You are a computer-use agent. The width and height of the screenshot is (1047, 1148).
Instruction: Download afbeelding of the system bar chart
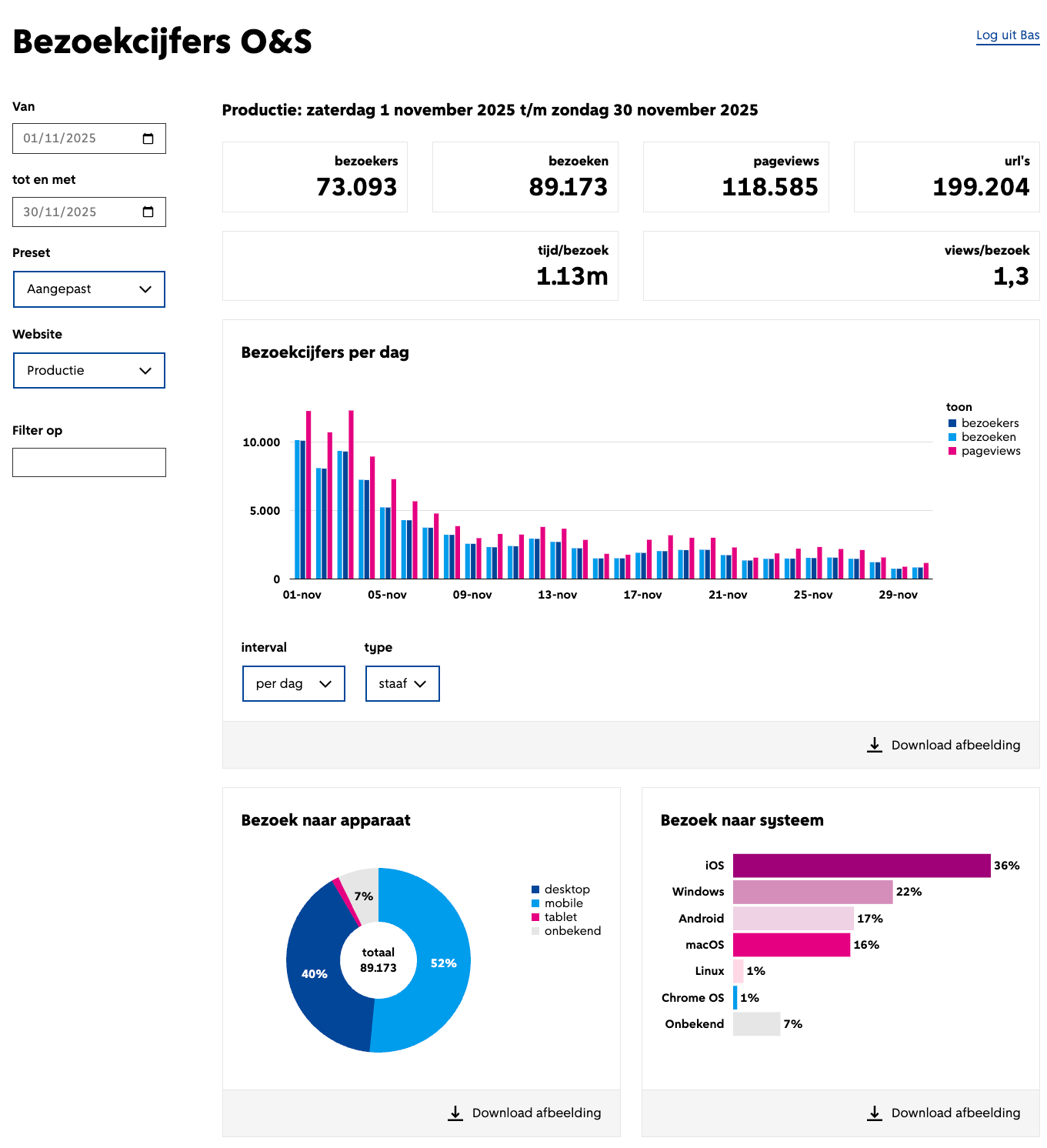pos(955,1113)
